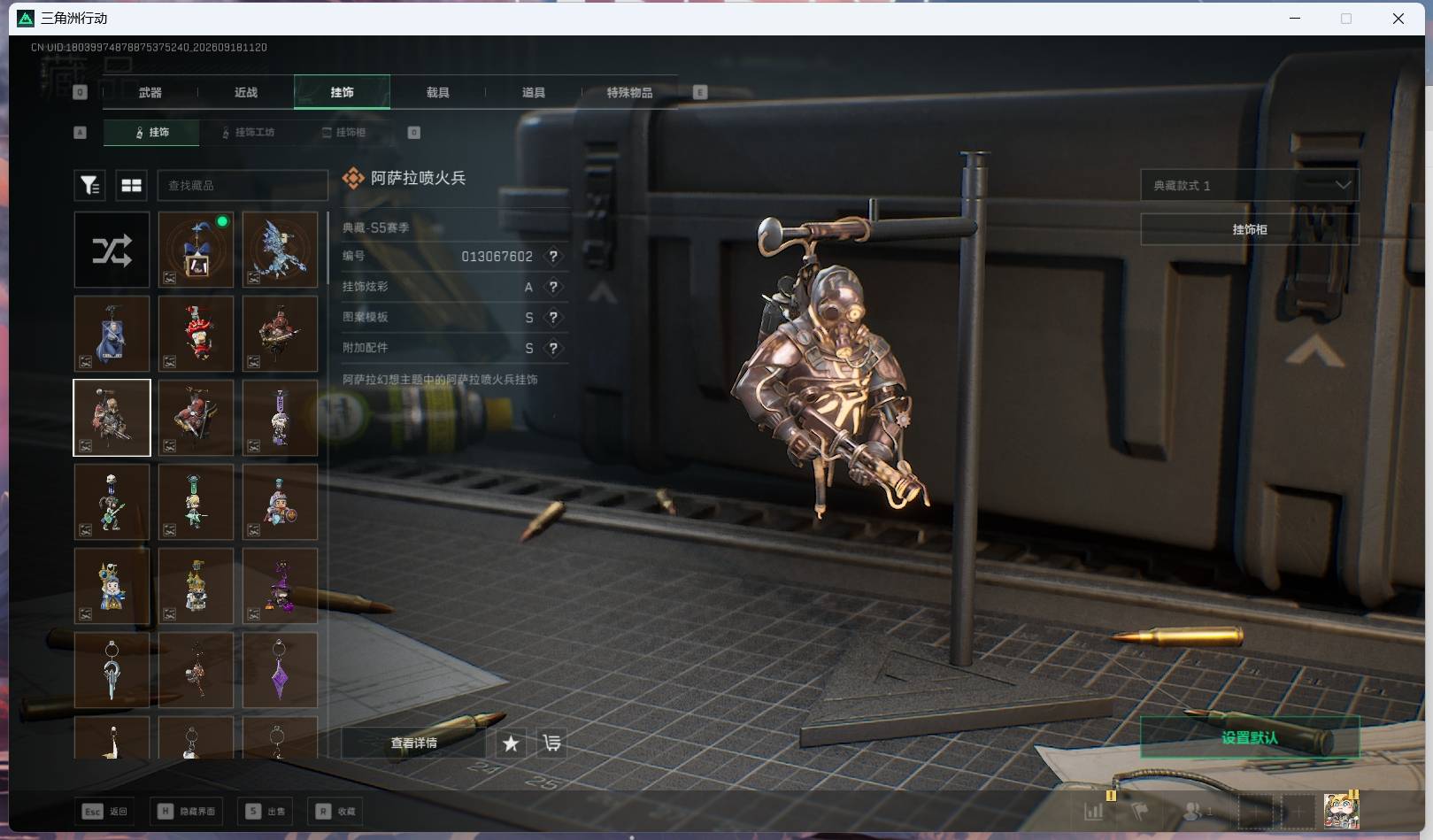The width and height of the screenshot is (1433, 840).
Task: Expand the 典藏款式 1 style dropdown
Action: pos(1249,185)
